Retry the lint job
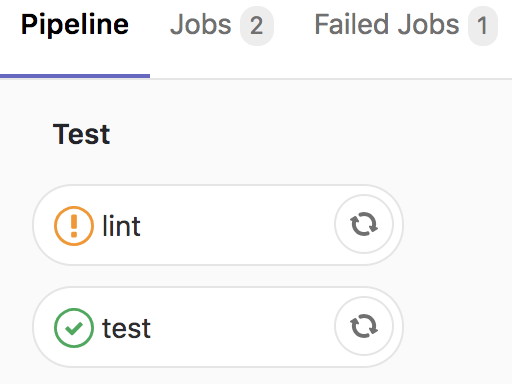The image size is (512, 384). click(x=364, y=224)
